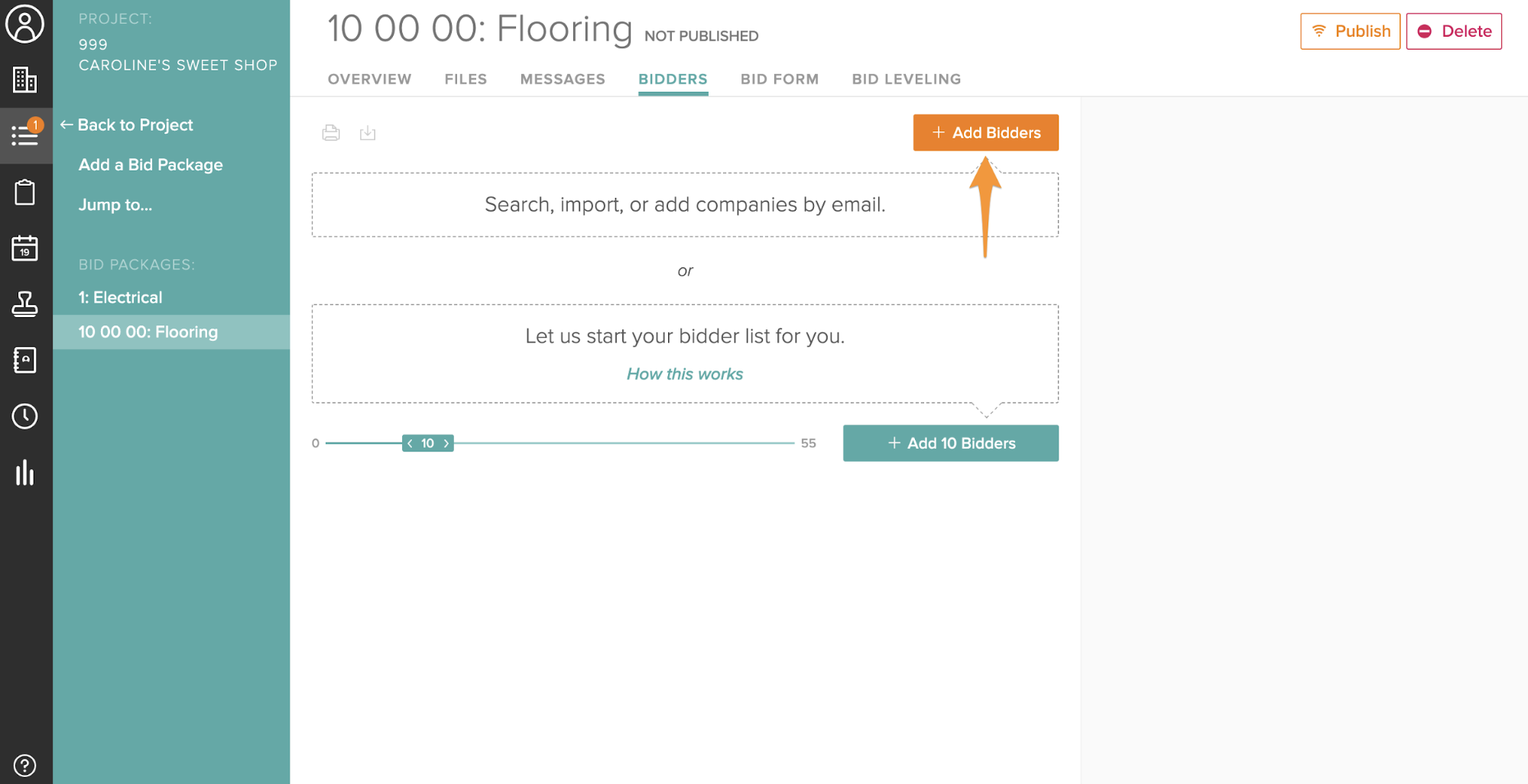The width and height of the screenshot is (1528, 784).
Task: Decrease bidder count with left chevron
Action: pyautogui.click(x=410, y=443)
